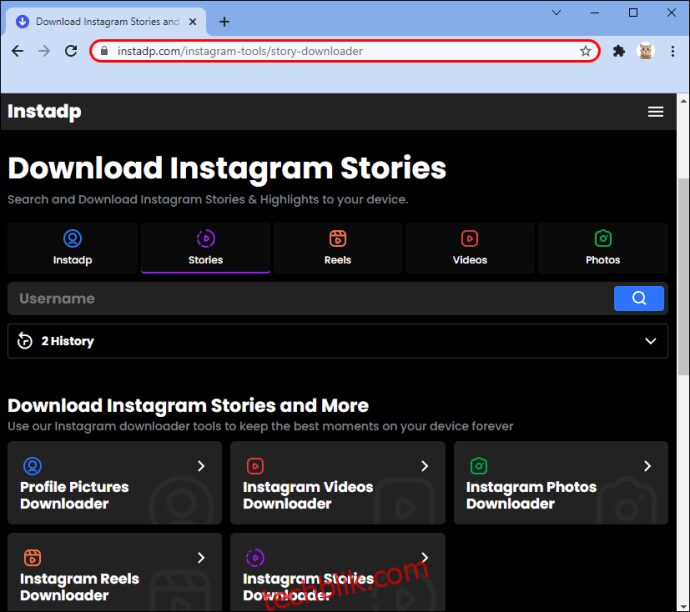
Task: Open Instagram Photos Downloader card
Action: click(x=561, y=483)
